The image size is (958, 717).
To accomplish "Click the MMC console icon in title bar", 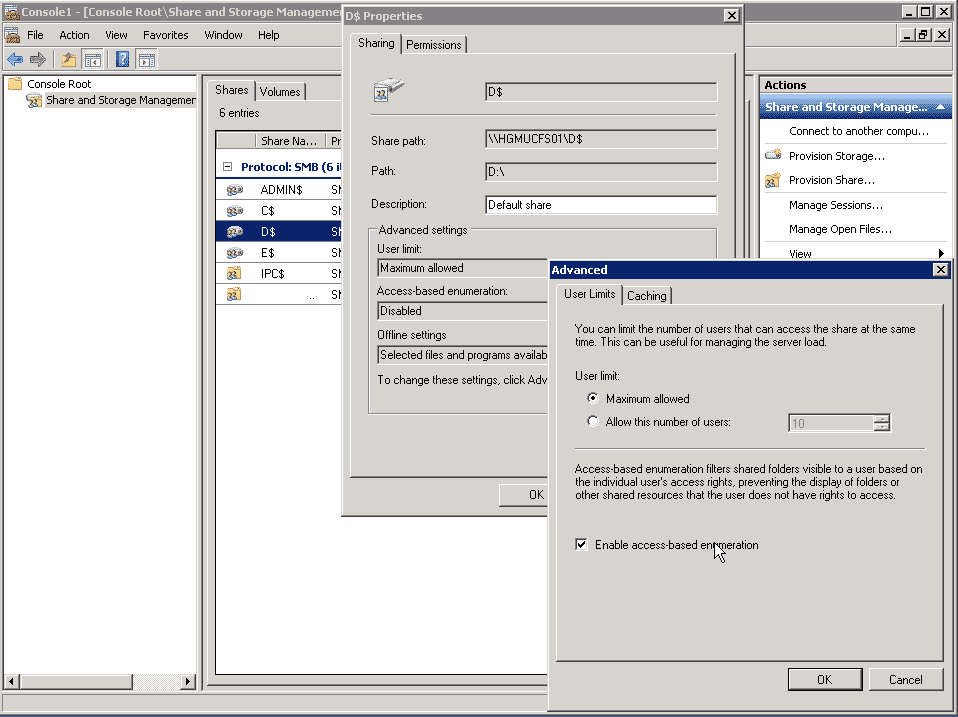I will 11,12.
